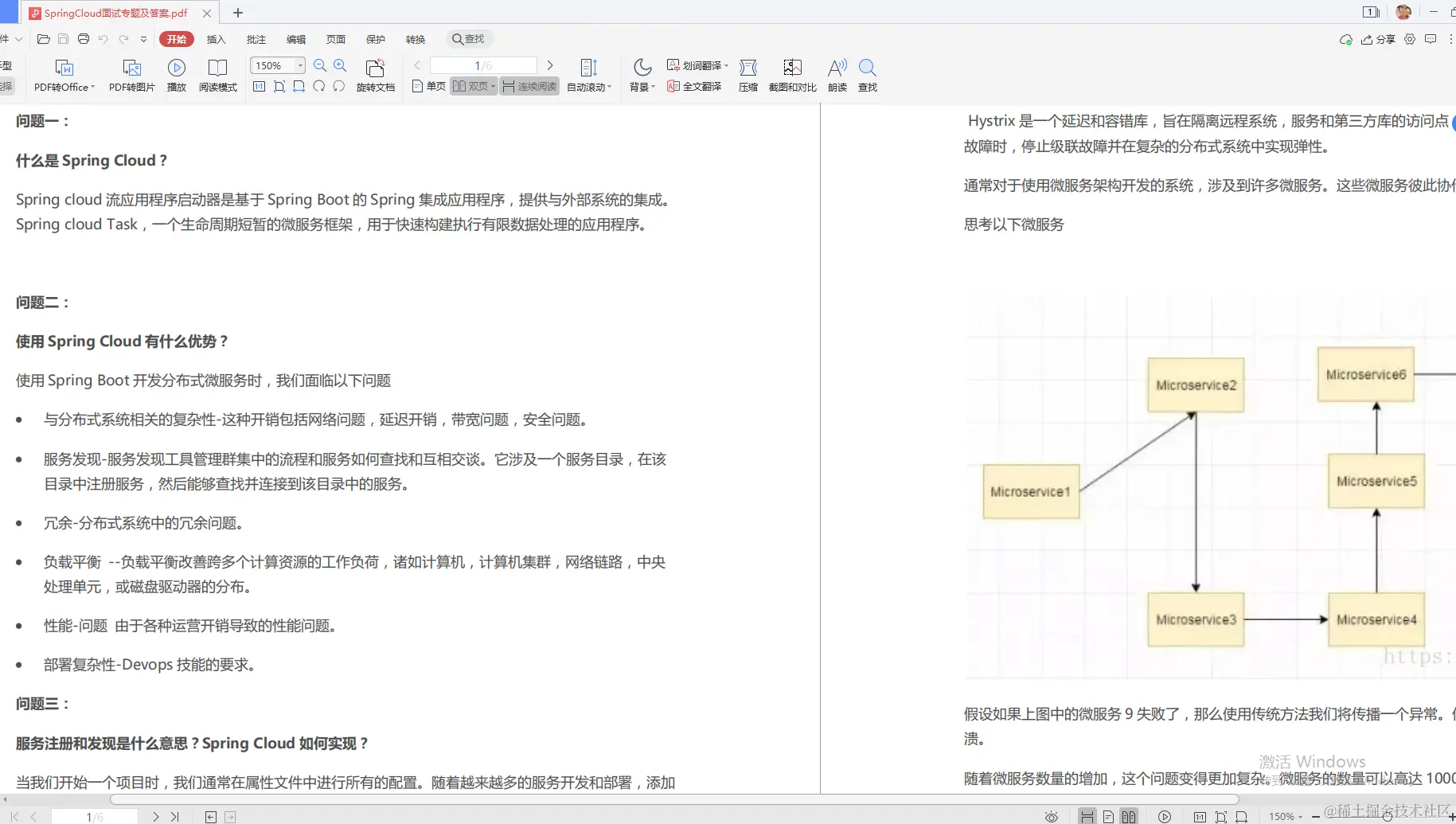This screenshot has width=1456, height=824.
Task: Toggle single page view in status bar
Action: [x=1108, y=817]
